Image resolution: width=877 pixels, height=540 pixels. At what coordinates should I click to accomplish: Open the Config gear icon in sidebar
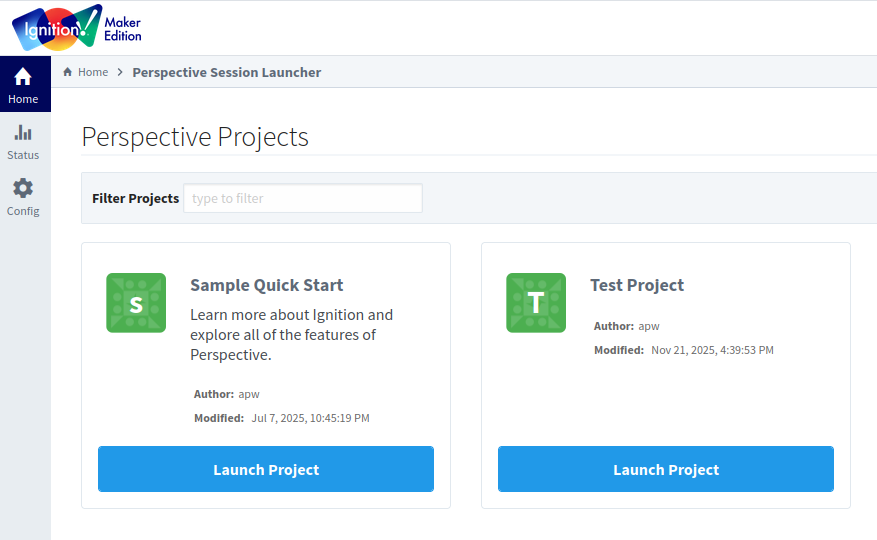[x=23, y=188]
